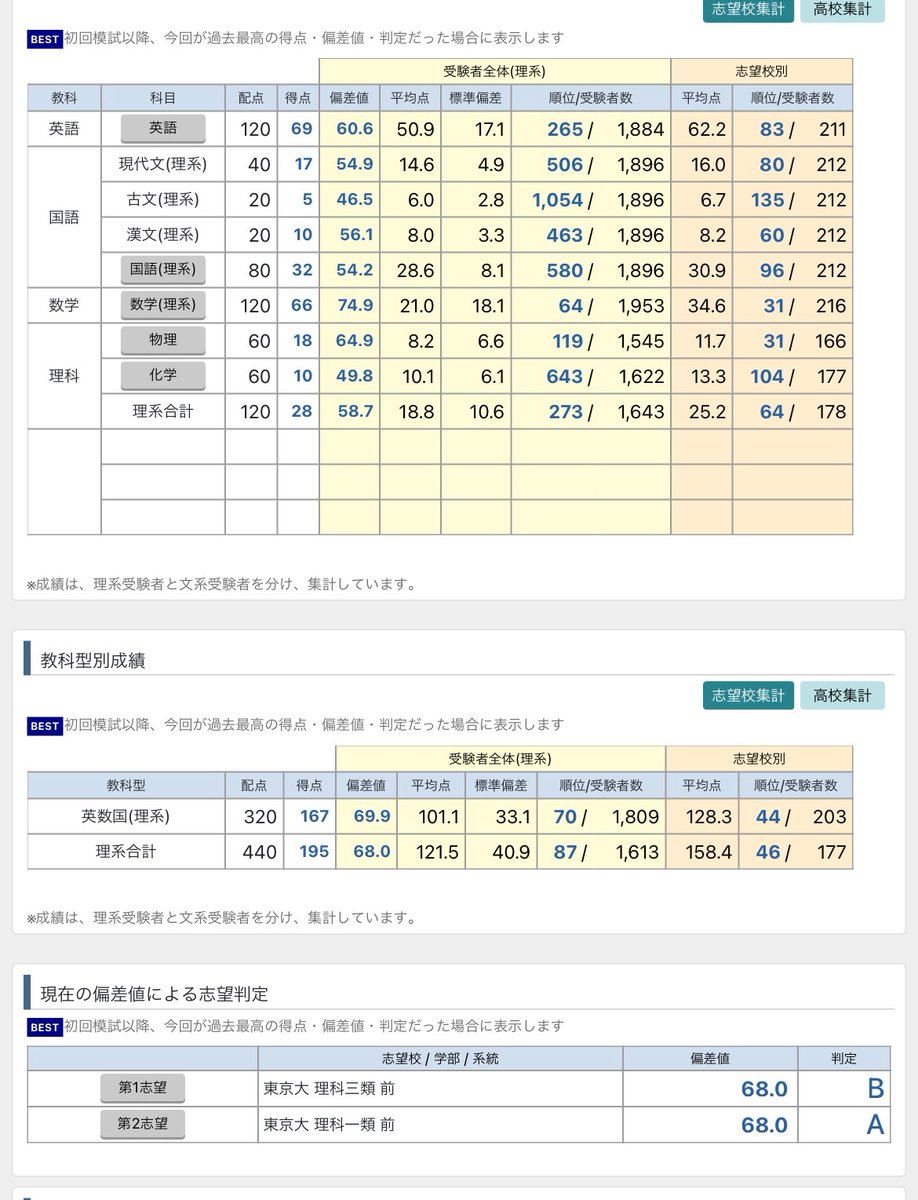
Task: Click 高校集計 button above the subject score table
Action: point(842,11)
